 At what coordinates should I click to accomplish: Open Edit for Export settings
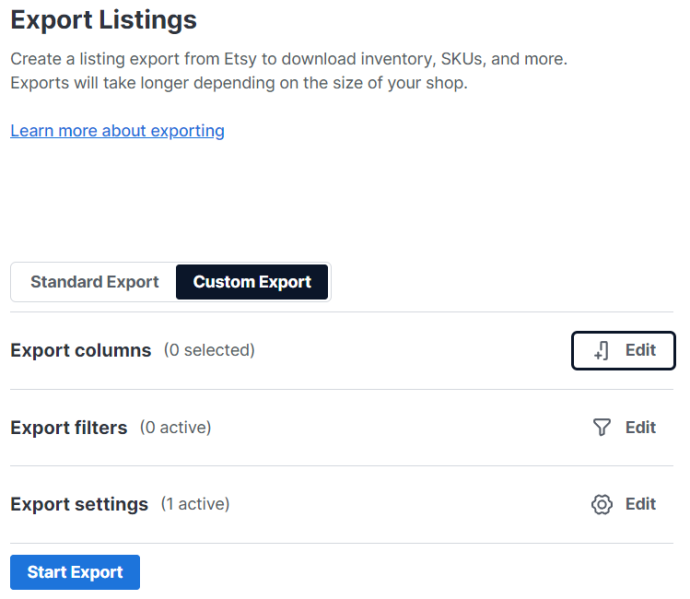point(623,504)
